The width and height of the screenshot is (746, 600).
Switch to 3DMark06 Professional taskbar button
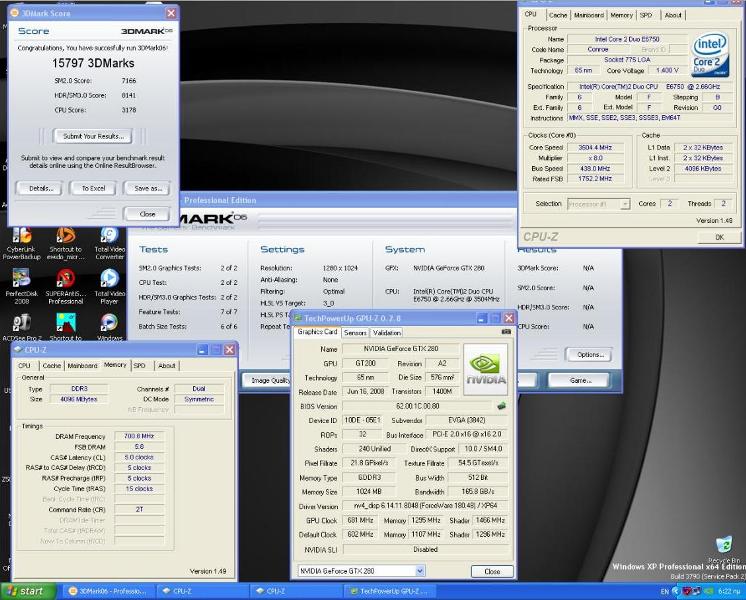[x=108, y=591]
